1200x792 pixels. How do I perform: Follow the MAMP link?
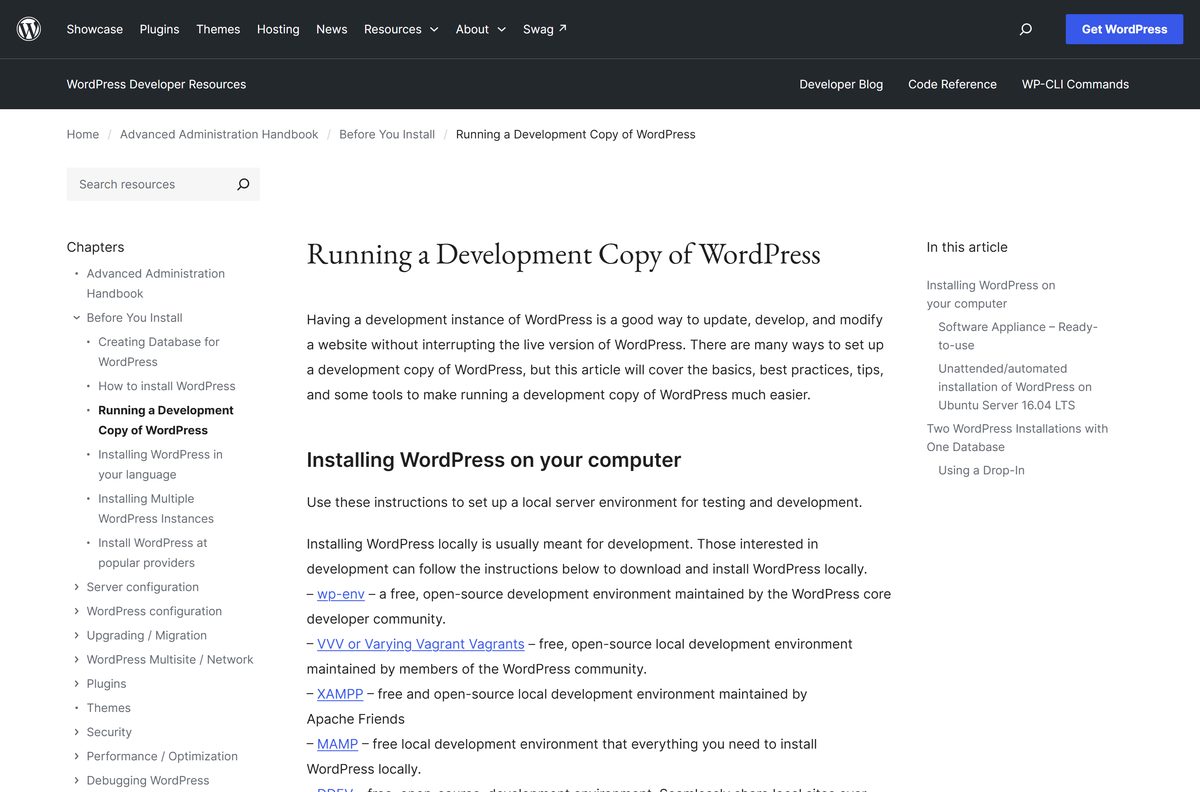click(x=338, y=744)
